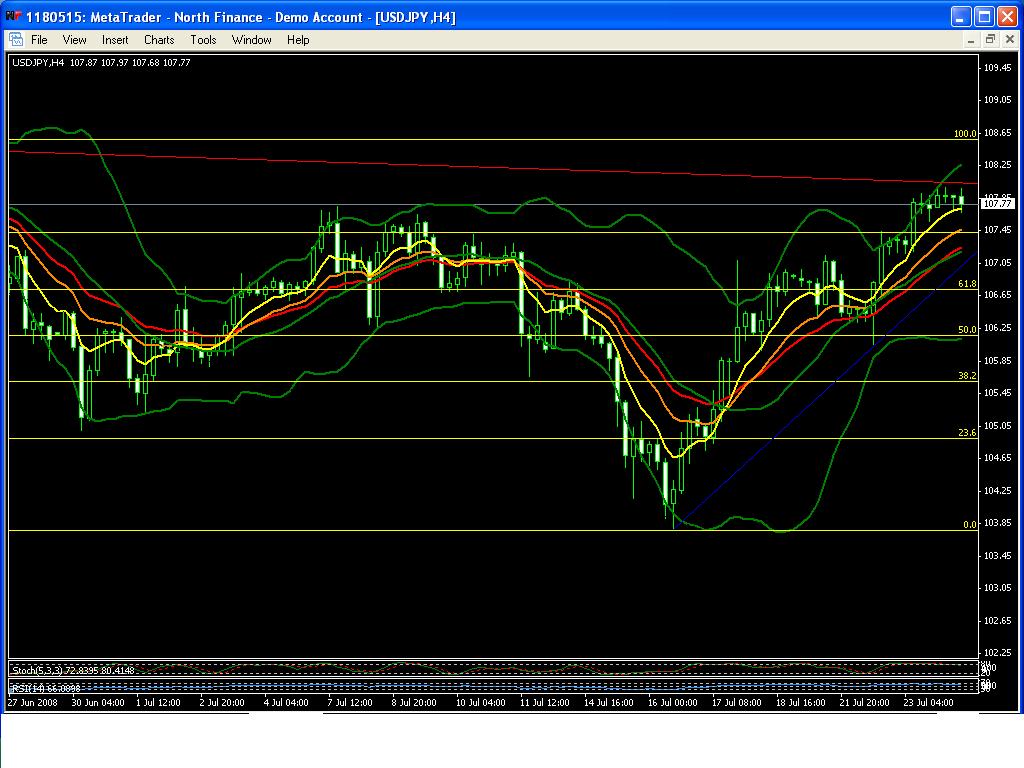The width and height of the screenshot is (1024, 768).
Task: Minimize the inner USDJPY chart window
Action: (x=972, y=40)
